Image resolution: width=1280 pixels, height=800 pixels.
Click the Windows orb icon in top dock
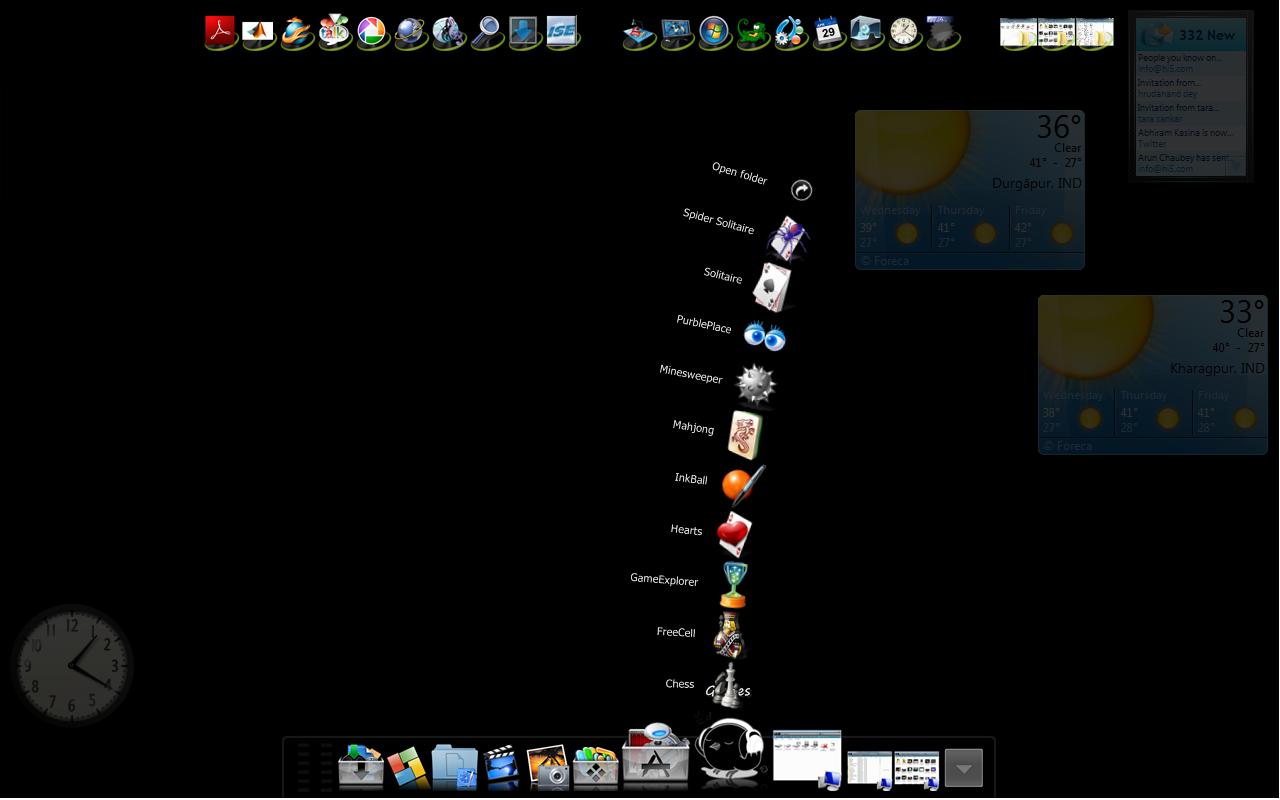point(715,32)
